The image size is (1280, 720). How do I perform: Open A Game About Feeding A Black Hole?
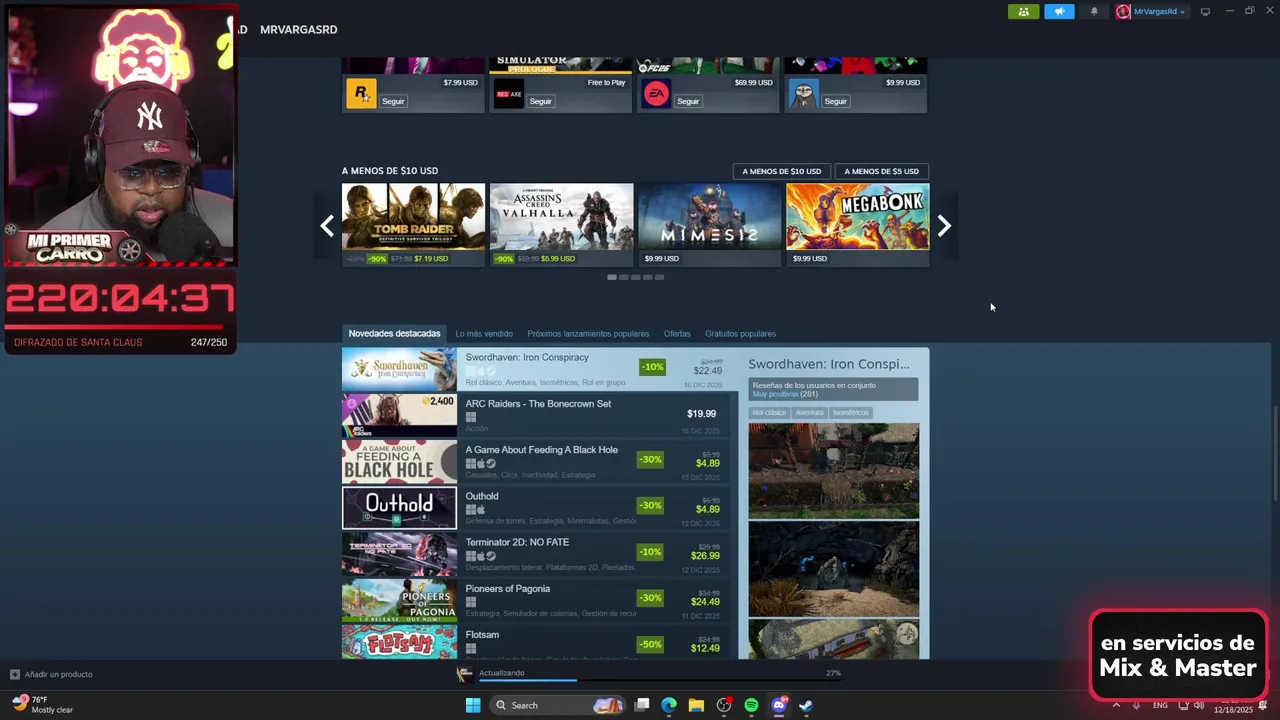coord(536,462)
